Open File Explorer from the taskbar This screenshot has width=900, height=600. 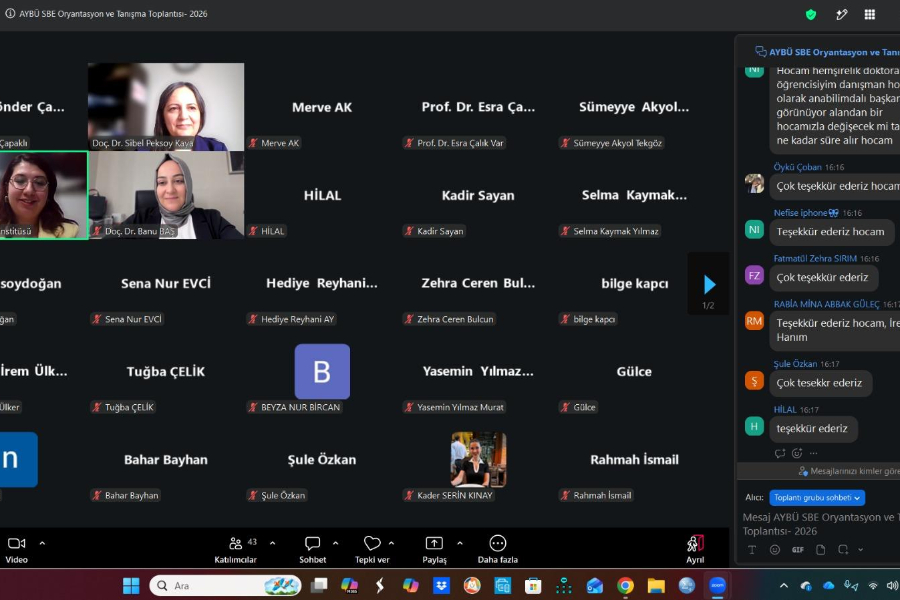[656, 586]
